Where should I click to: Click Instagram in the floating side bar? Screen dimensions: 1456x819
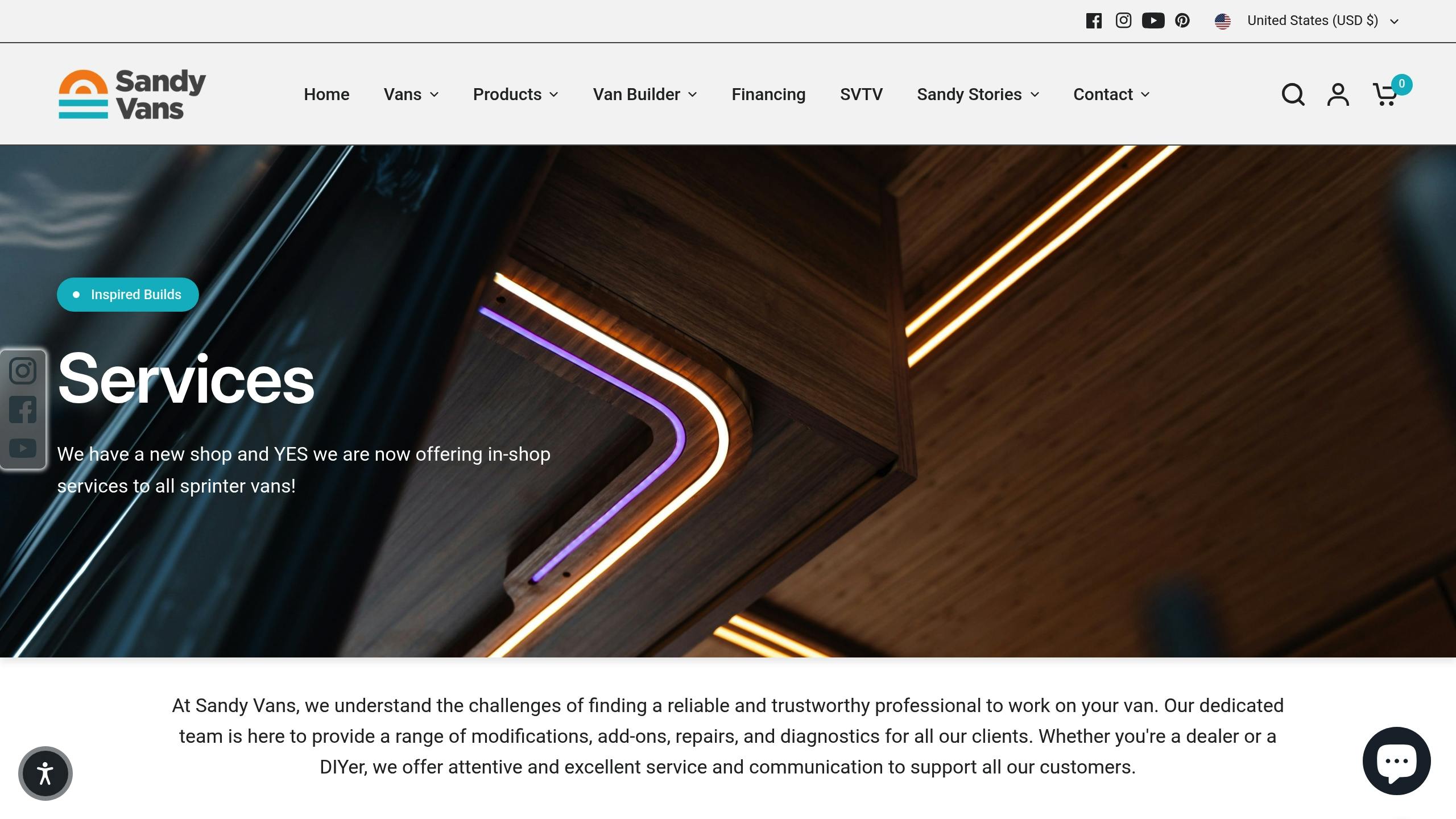23,371
